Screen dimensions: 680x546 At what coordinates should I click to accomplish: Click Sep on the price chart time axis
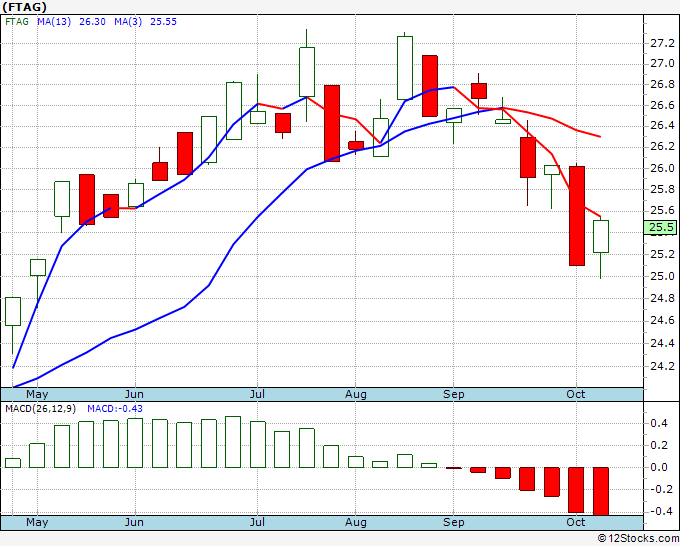454,394
